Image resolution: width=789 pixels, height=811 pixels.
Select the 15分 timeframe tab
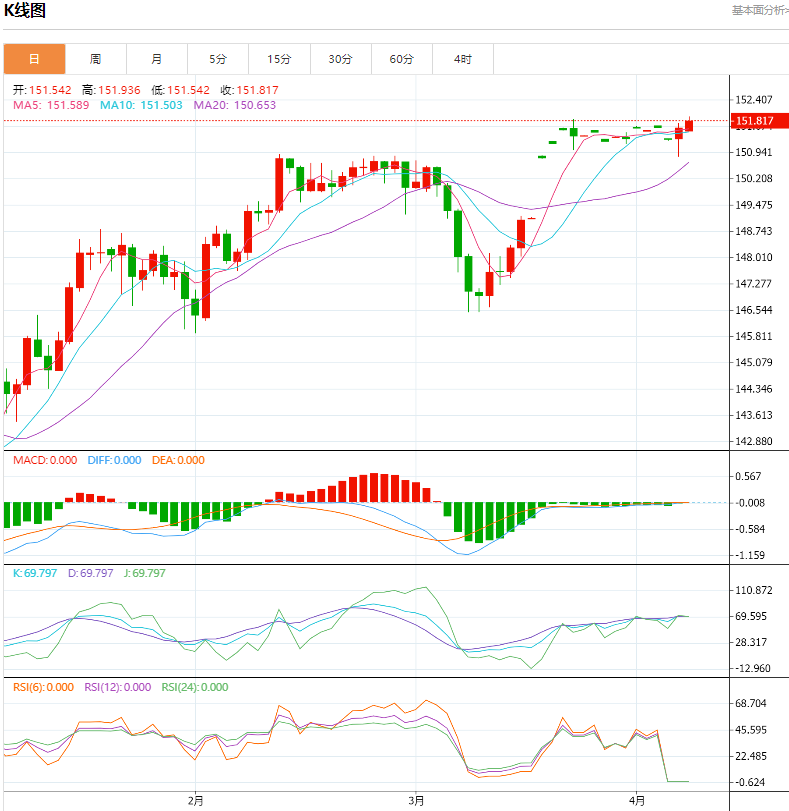(x=279, y=59)
